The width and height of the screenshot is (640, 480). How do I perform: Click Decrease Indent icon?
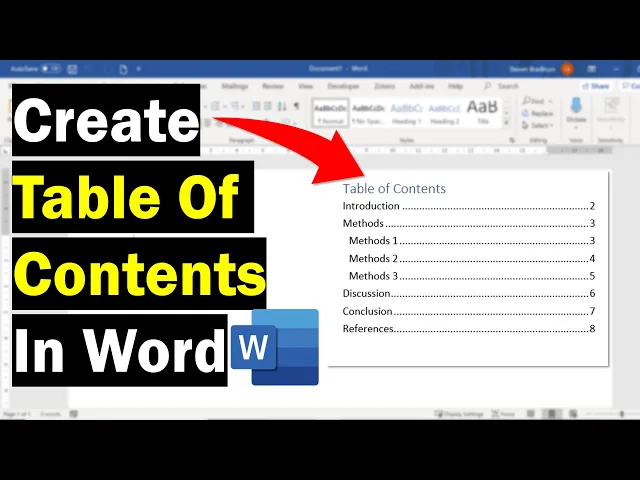point(256,107)
